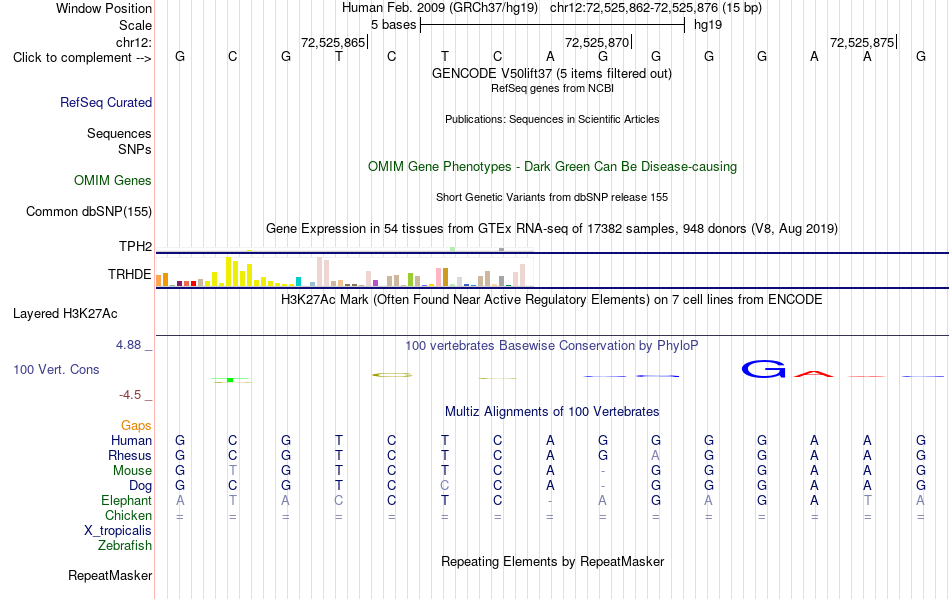Click the OMIM Gene Phenotypes track title
Image resolution: width=950 pixels, height=599 pixels.
pyautogui.click(x=553, y=167)
